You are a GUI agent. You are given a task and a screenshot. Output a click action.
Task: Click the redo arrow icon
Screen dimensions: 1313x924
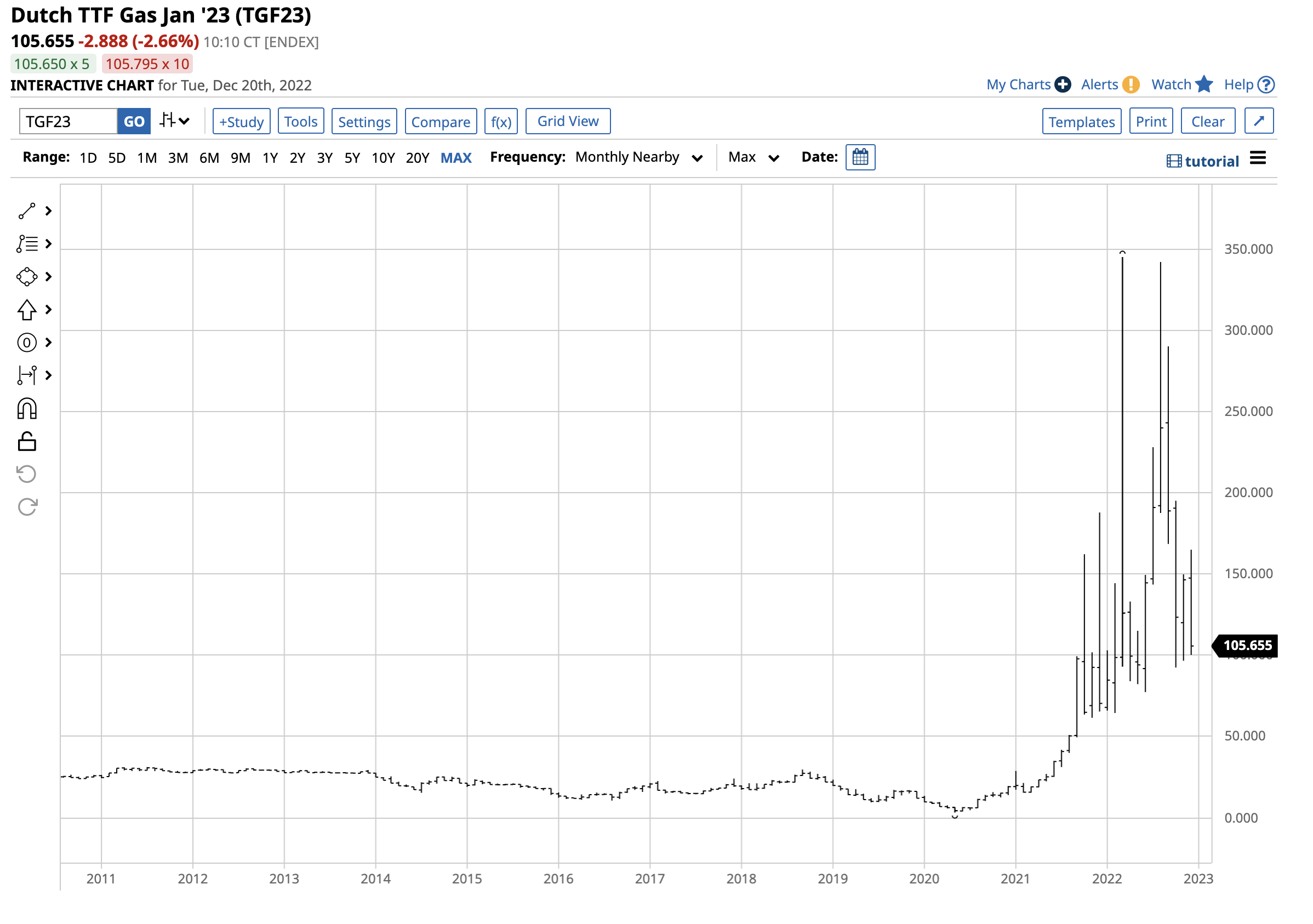pyautogui.click(x=27, y=507)
